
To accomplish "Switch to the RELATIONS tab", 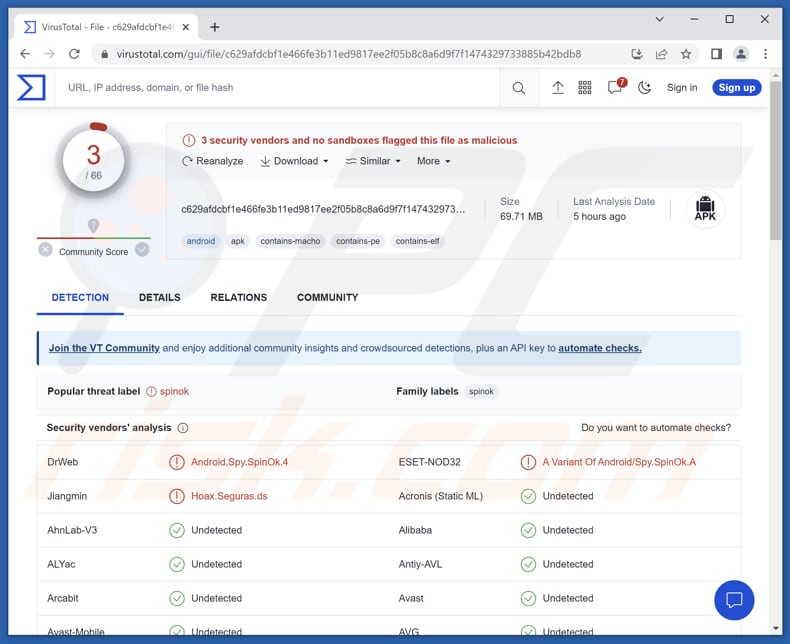I will 238,298.
